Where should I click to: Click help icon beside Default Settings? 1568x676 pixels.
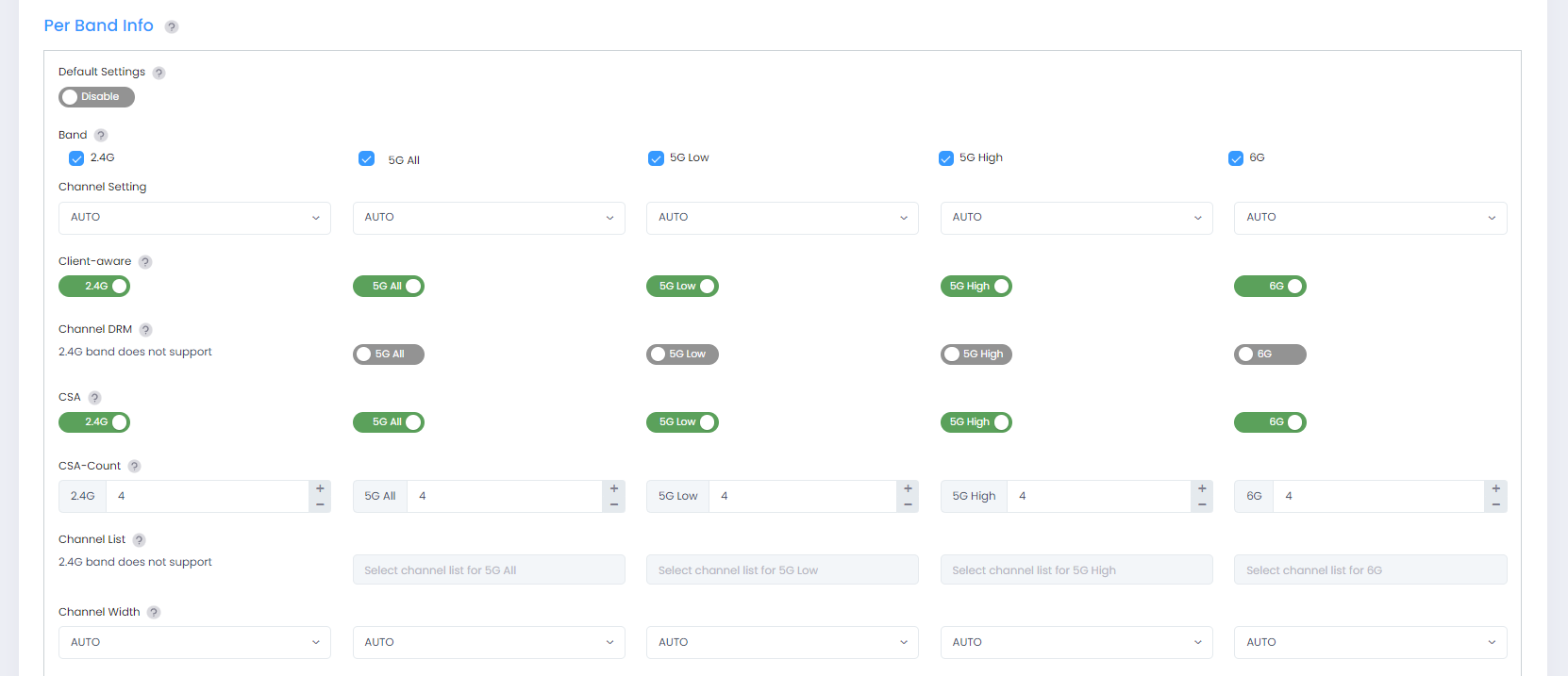159,73
